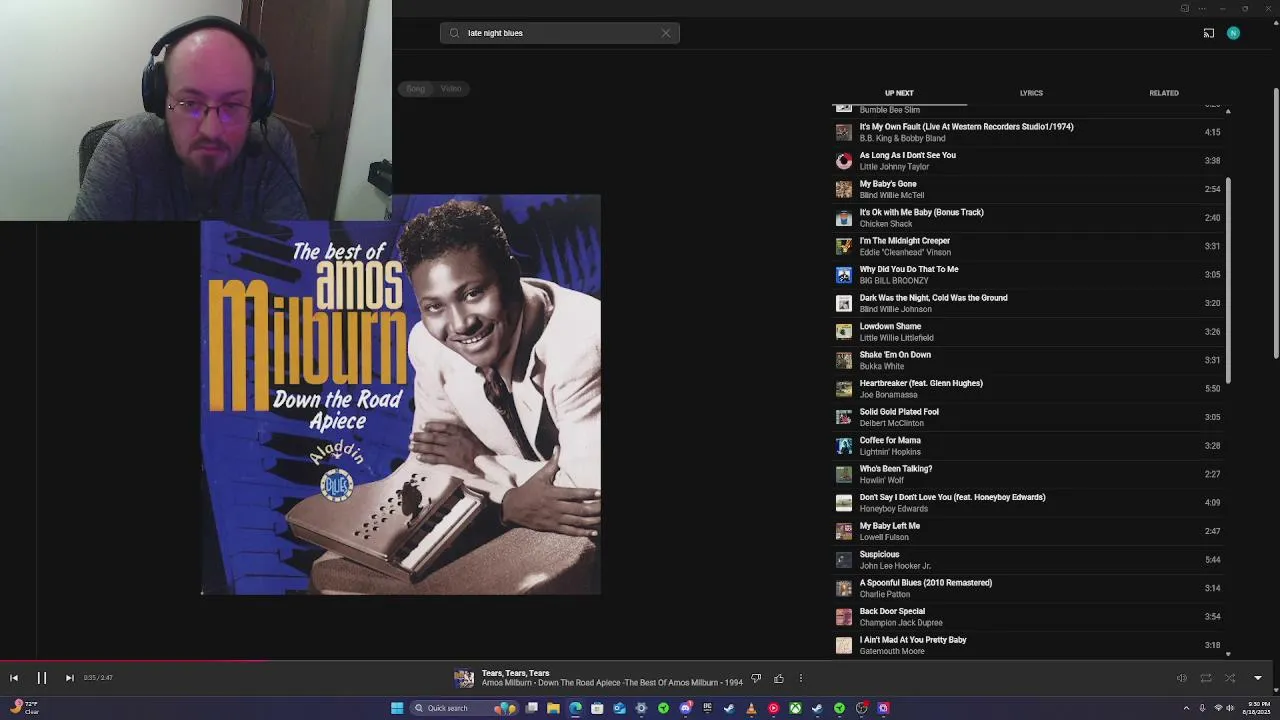Open VLC media player from the taskbar

(x=751, y=708)
